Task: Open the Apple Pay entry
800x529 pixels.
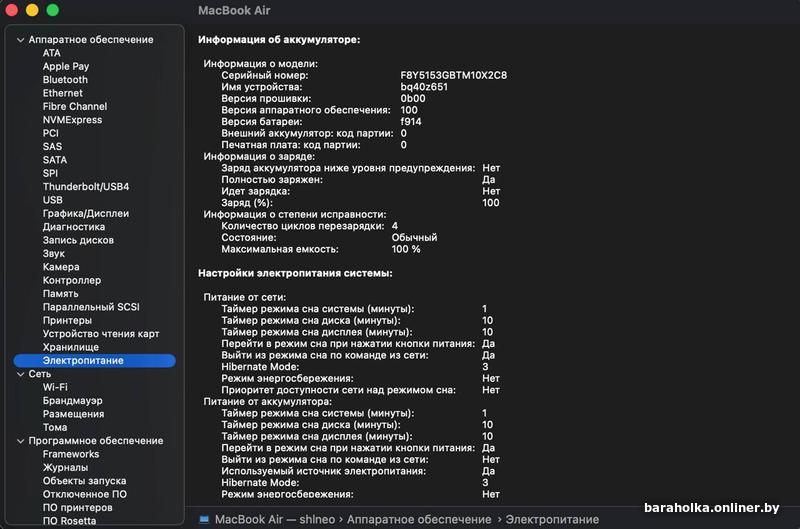Action: 66,67
